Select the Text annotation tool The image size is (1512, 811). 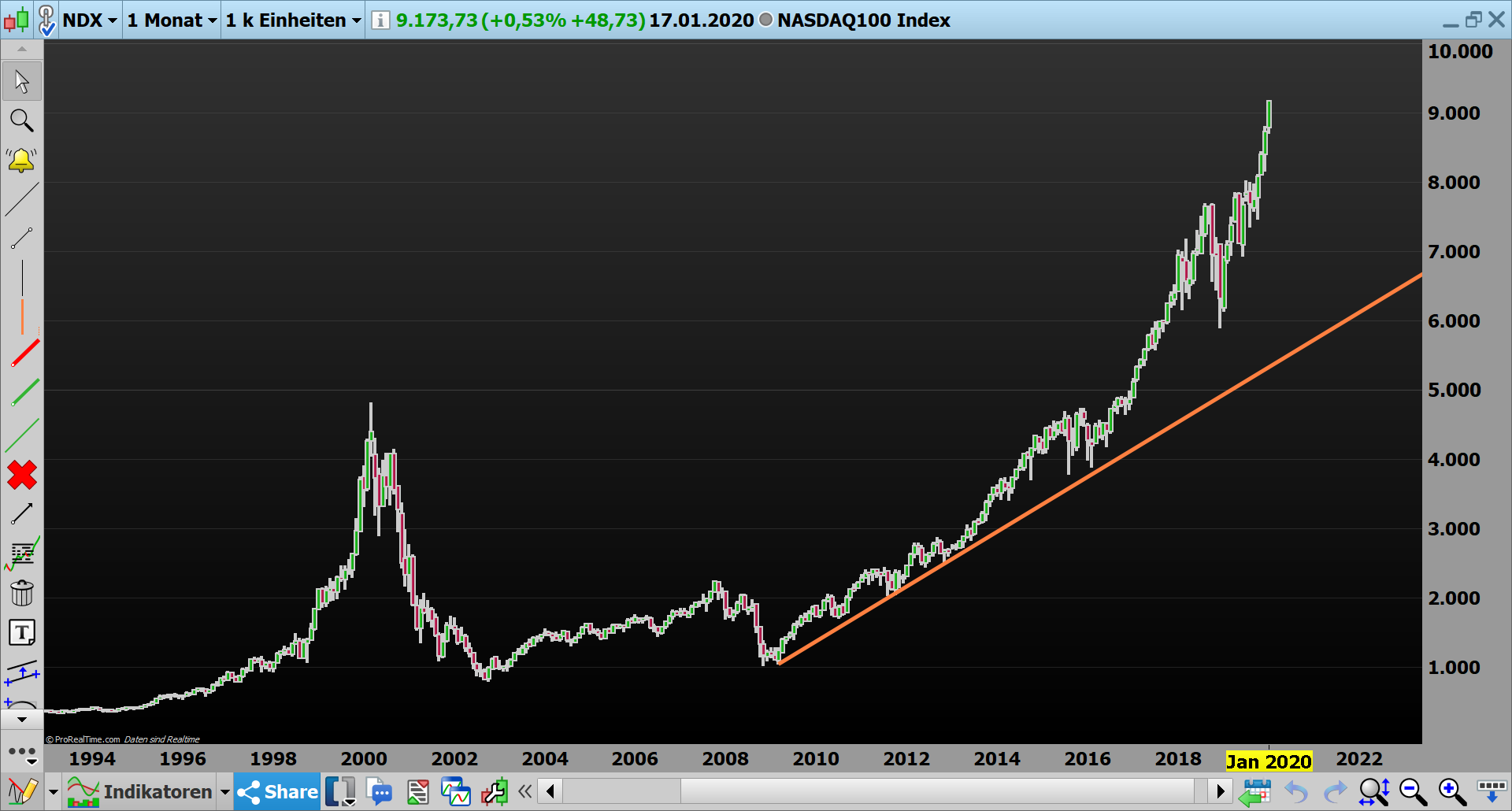coord(21,631)
